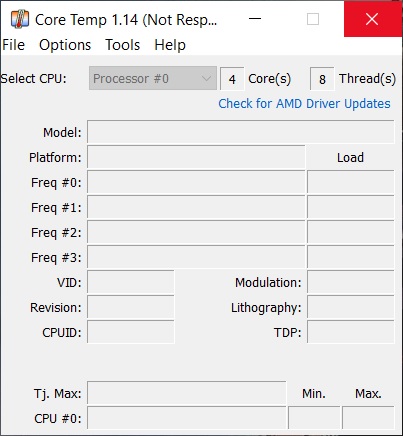The width and height of the screenshot is (403, 436).
Task: Click the 'Select CPU:' label
Action: pyautogui.click(x=33, y=79)
